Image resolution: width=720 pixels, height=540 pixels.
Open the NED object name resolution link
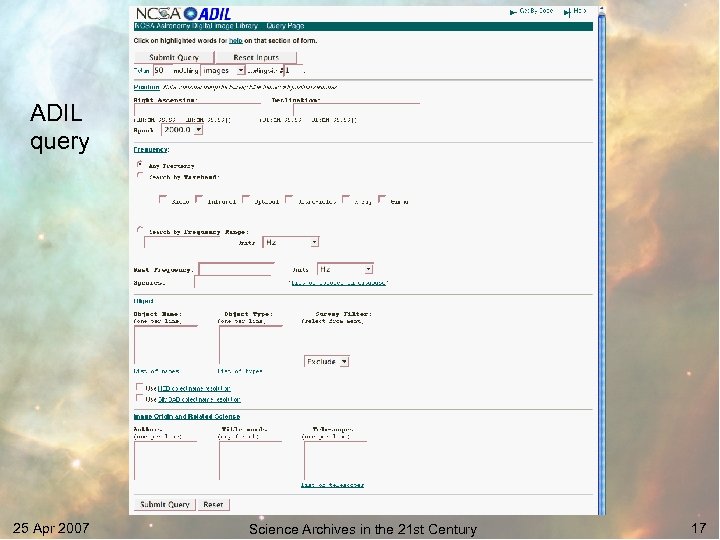pyautogui.click(x=194, y=388)
